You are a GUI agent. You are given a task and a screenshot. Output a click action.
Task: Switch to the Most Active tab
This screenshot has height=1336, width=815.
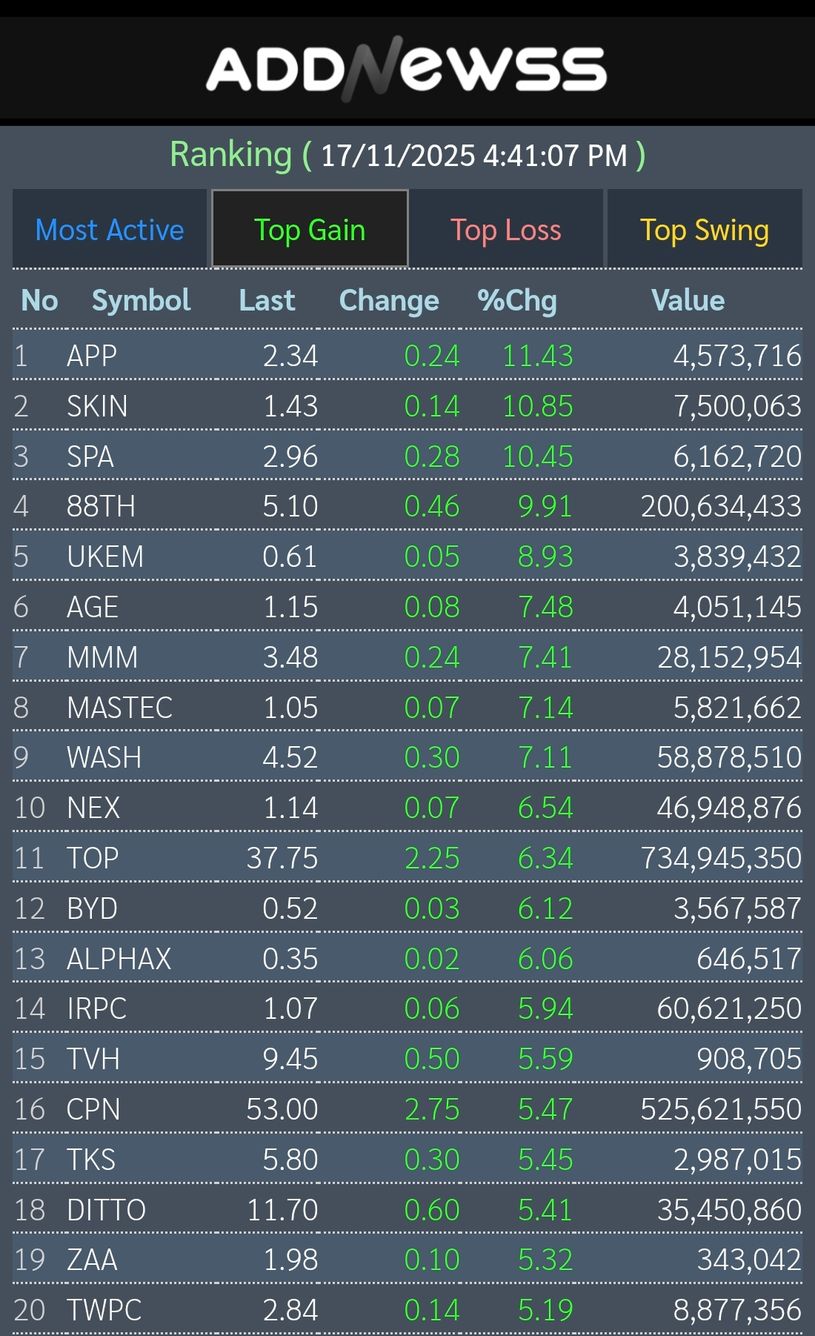110,230
